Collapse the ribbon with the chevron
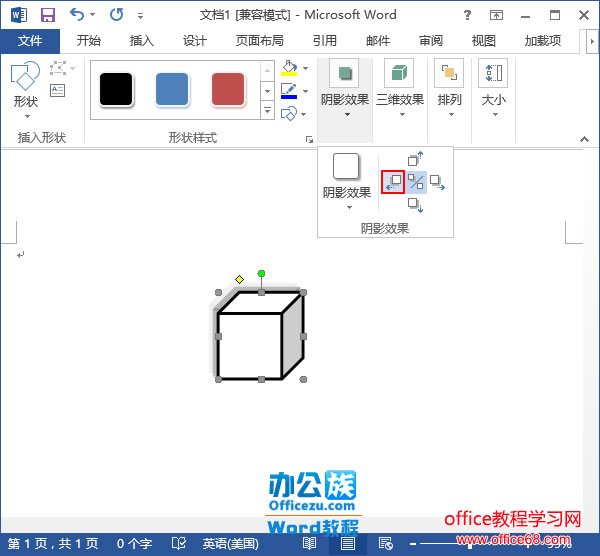 (584, 139)
